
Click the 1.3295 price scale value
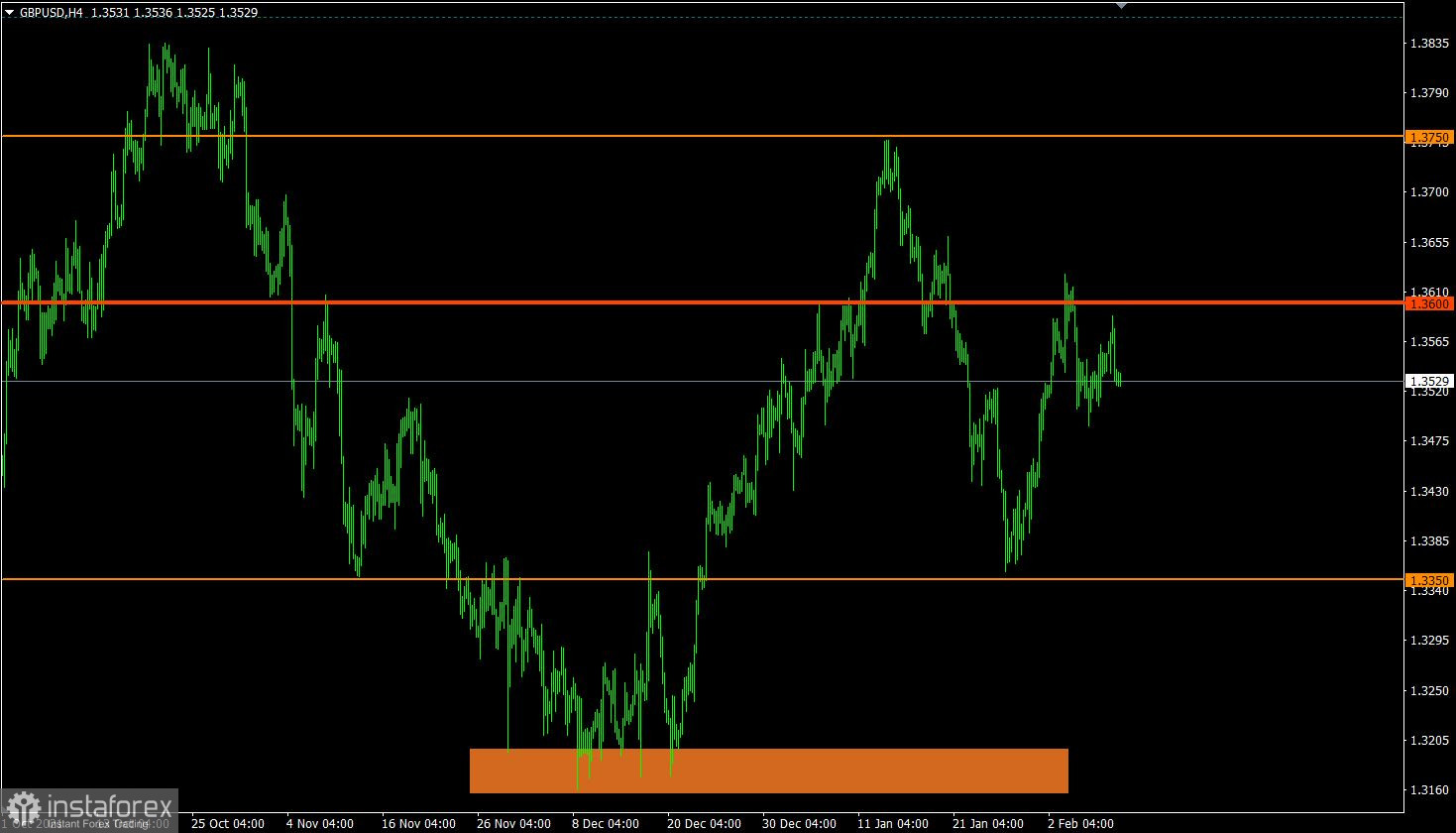click(1429, 641)
